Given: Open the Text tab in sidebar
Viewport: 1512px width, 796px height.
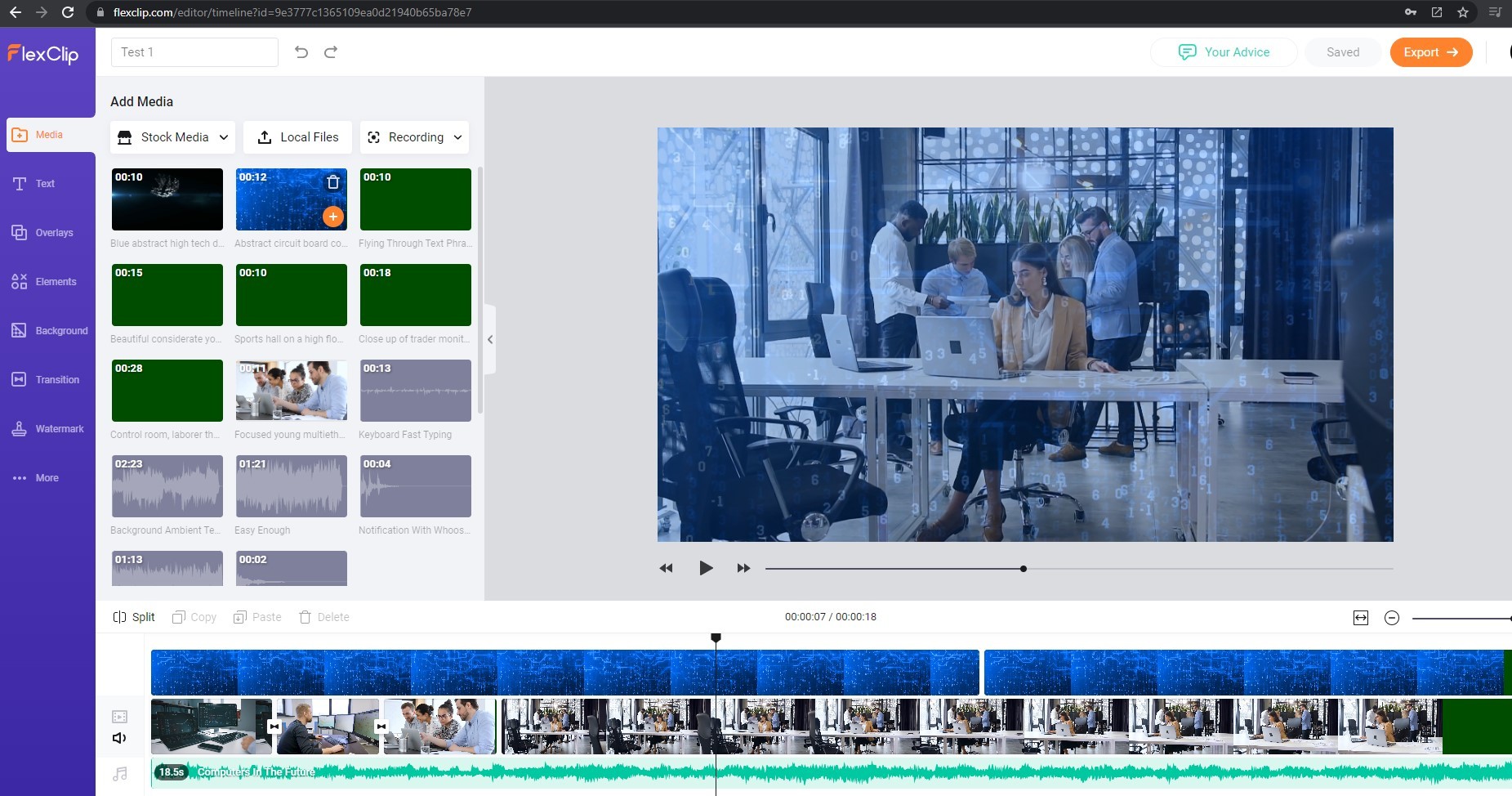Looking at the screenshot, I should (45, 184).
